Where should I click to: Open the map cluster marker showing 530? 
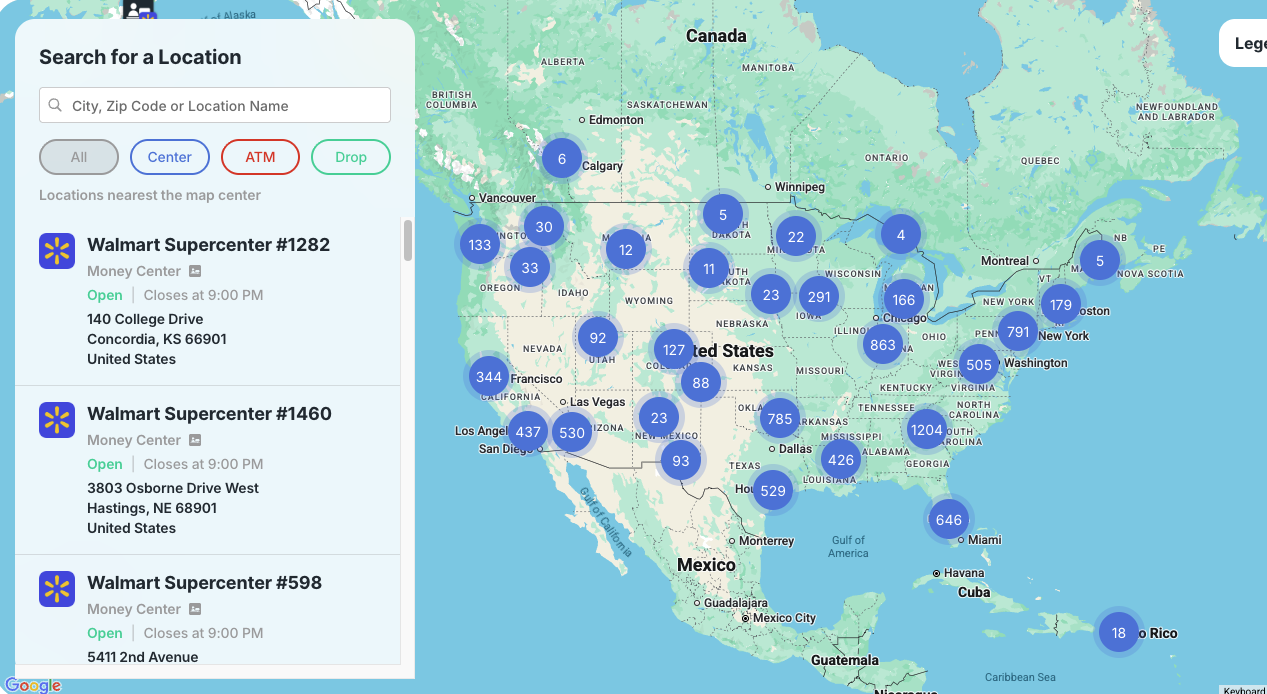(x=572, y=433)
